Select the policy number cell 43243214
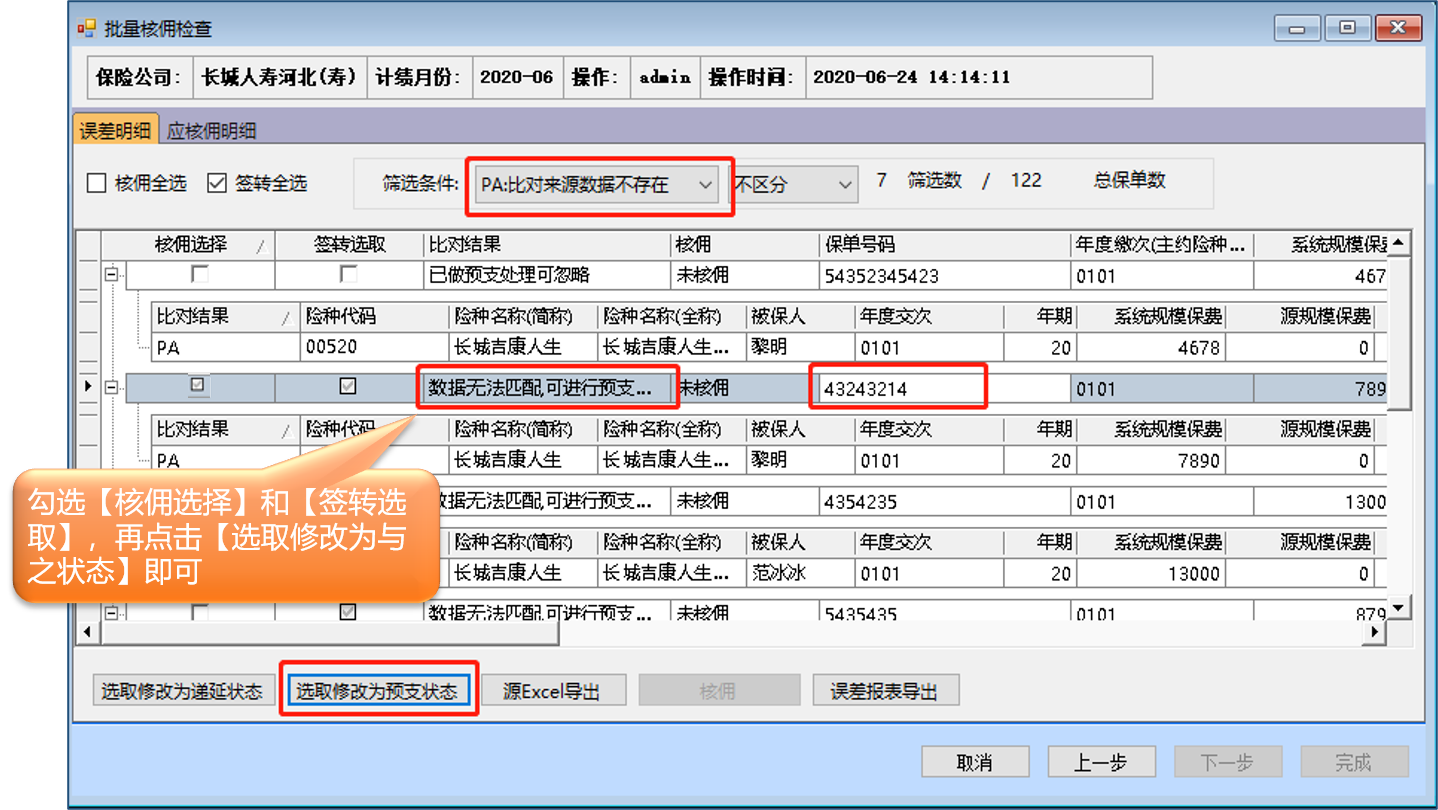1438x810 pixels. pyautogui.click(x=896, y=388)
